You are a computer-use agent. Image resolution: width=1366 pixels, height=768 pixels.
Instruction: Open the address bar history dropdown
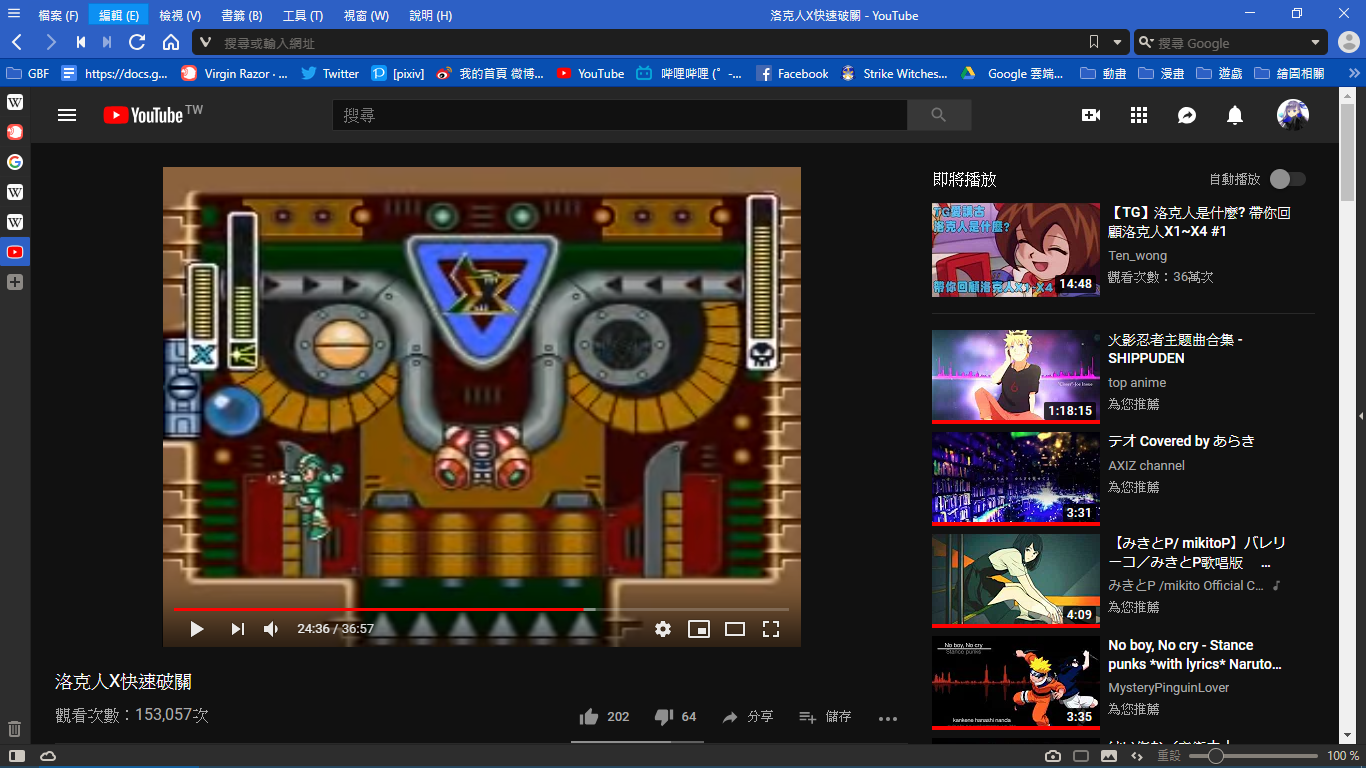click(x=1118, y=42)
